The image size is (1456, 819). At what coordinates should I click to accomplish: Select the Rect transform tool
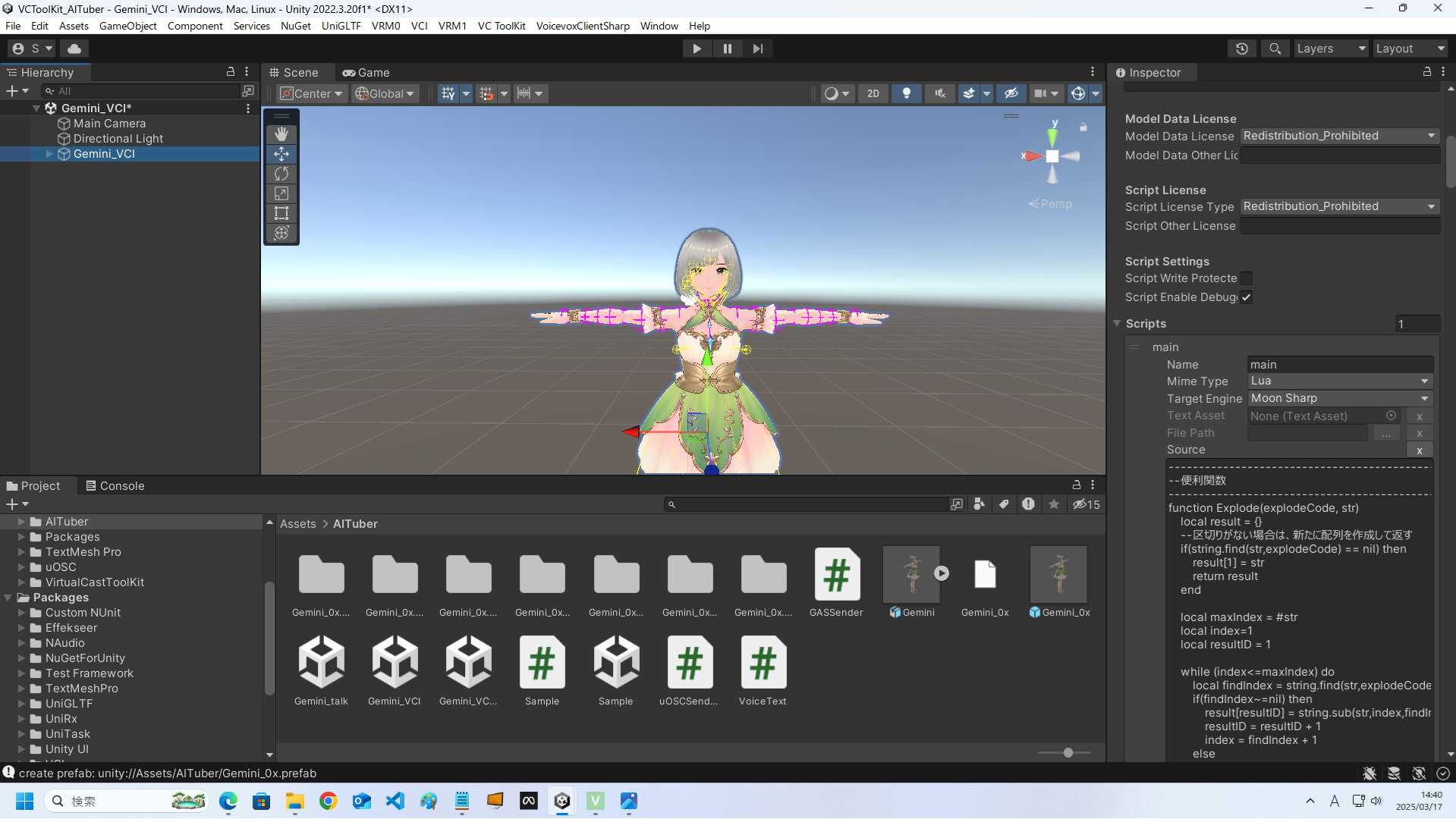click(281, 213)
